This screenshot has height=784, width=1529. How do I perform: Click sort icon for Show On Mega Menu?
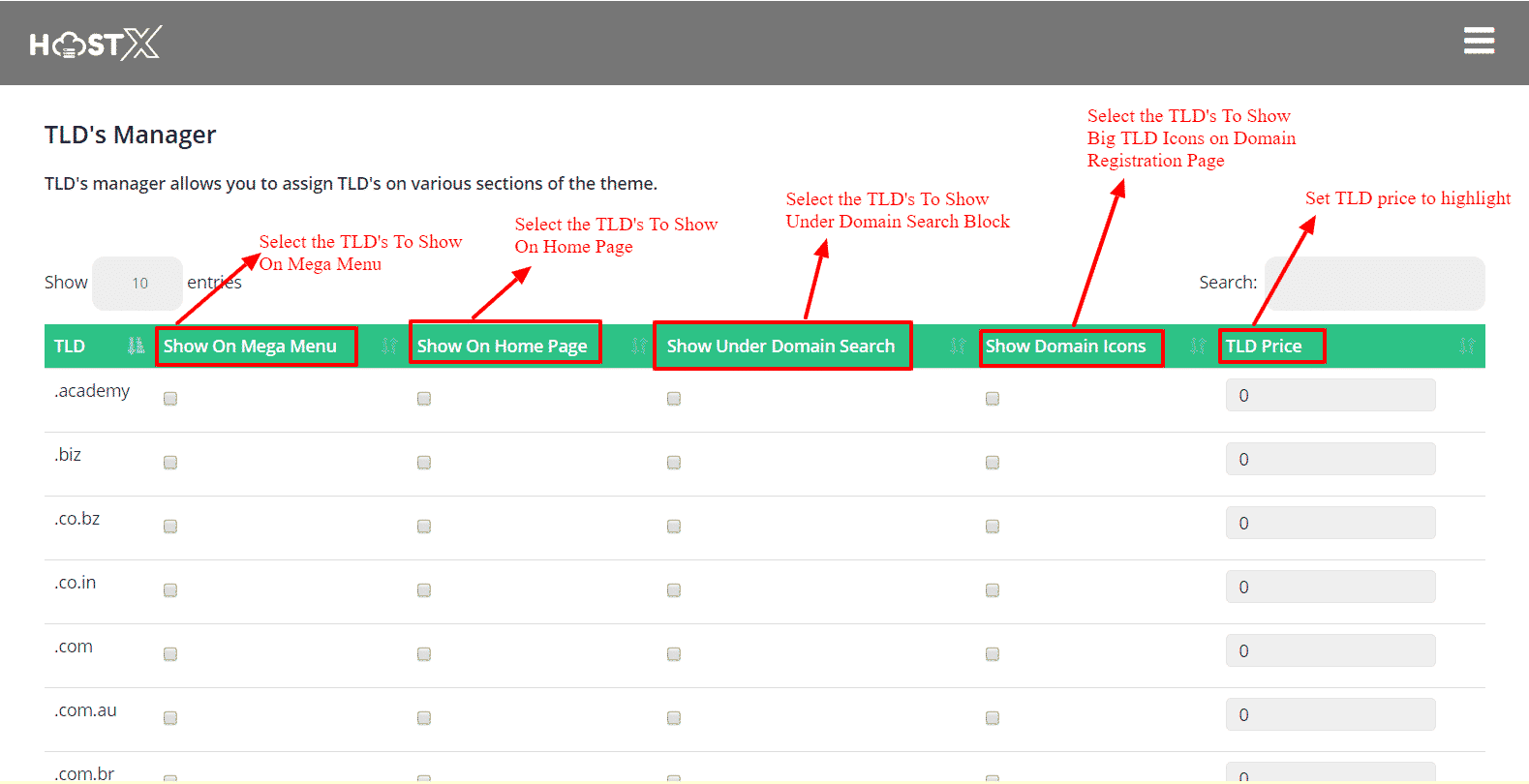pyautogui.click(x=389, y=346)
